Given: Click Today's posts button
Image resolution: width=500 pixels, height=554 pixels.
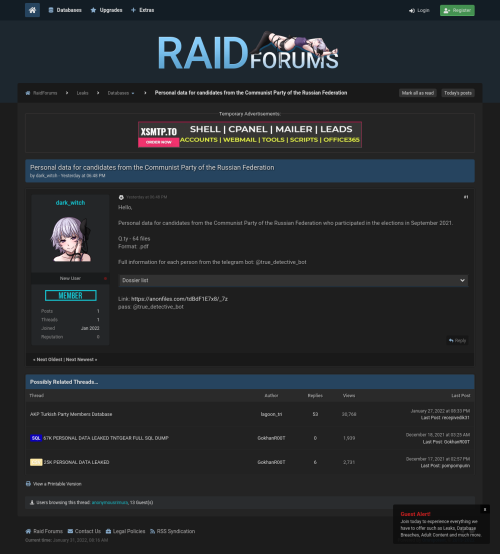Looking at the screenshot, I should coord(458,93).
